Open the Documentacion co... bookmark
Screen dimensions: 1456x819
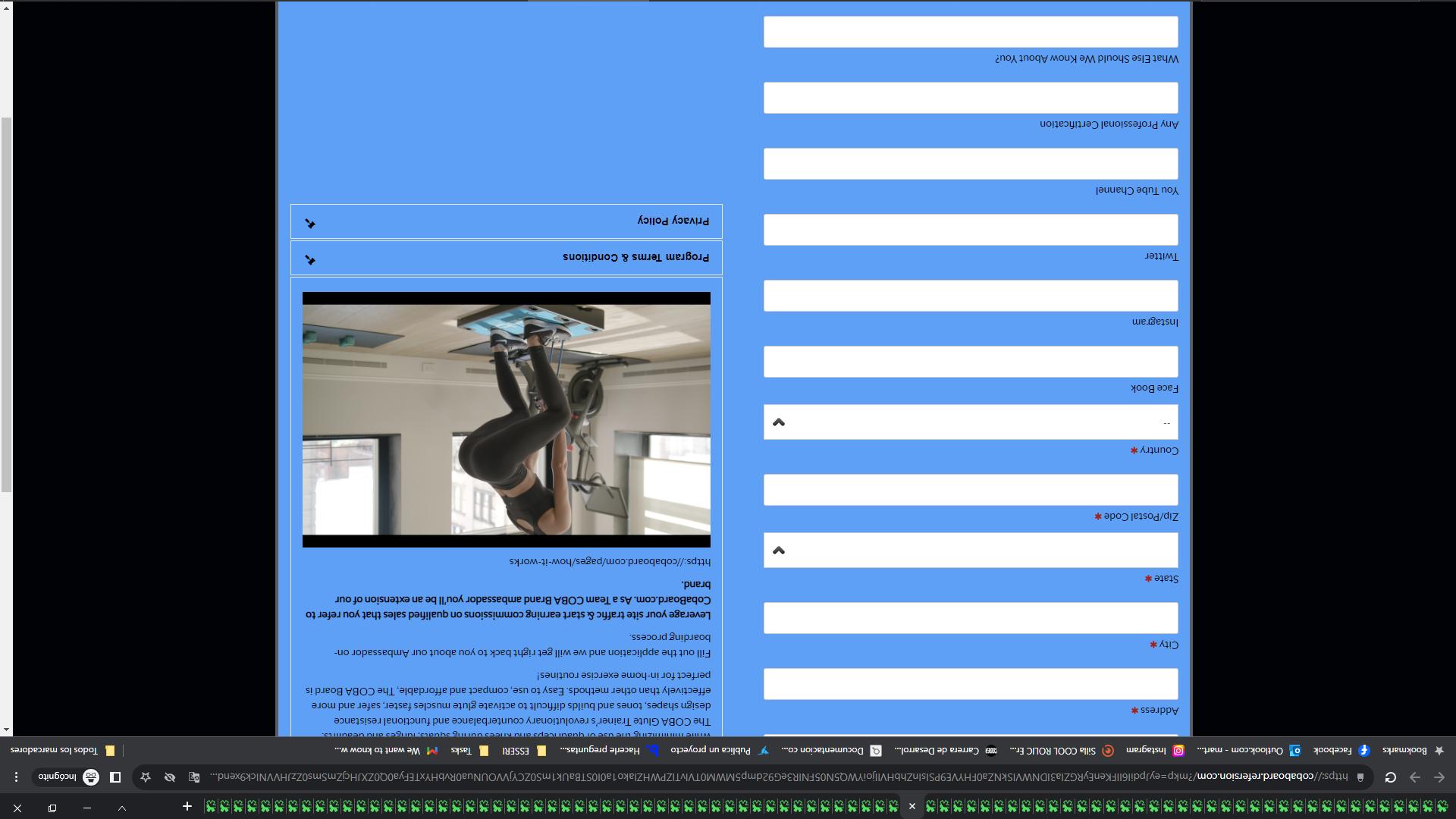click(832, 751)
